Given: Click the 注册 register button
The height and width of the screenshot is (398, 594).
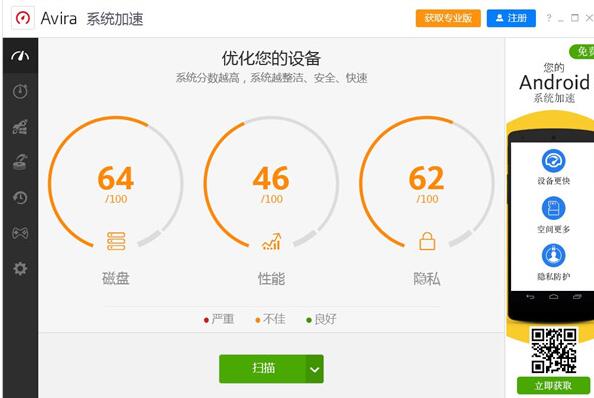Looking at the screenshot, I should pyautogui.click(x=511, y=18).
